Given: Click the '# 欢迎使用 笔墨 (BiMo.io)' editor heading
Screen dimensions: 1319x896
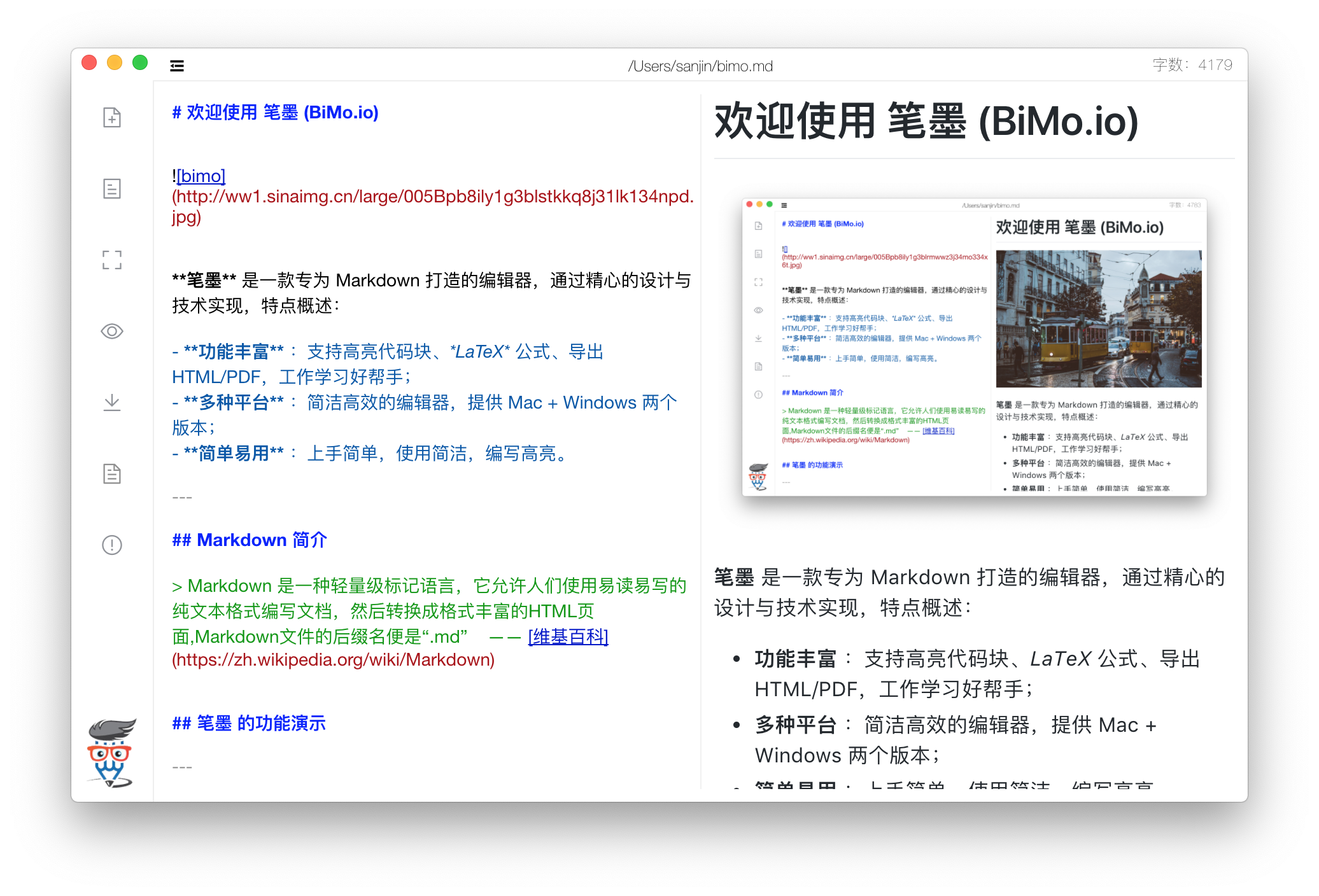Looking at the screenshot, I should tap(275, 112).
